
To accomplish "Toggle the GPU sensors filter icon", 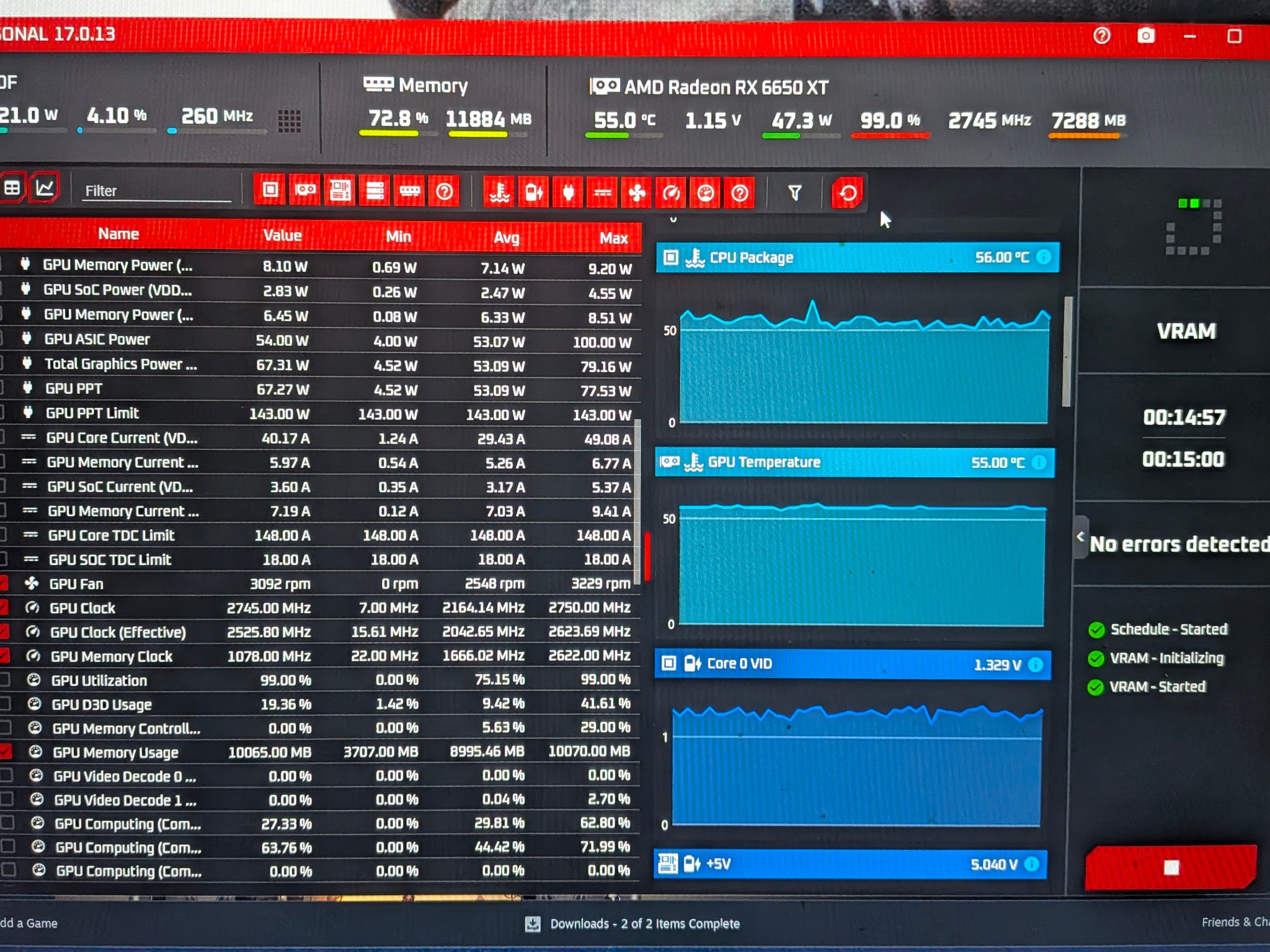I will (305, 190).
